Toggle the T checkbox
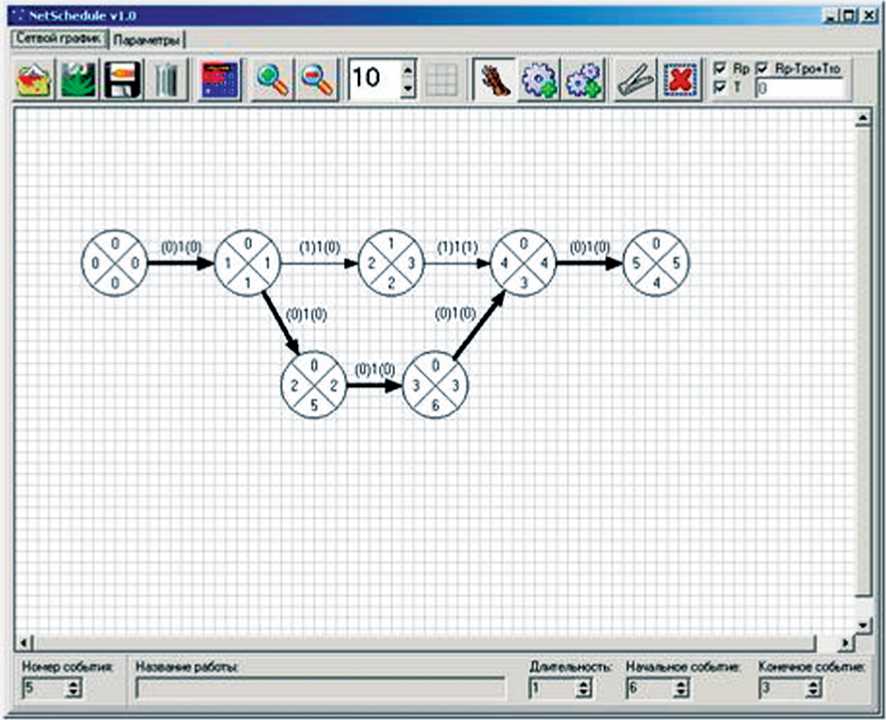886x720 pixels. click(720, 87)
